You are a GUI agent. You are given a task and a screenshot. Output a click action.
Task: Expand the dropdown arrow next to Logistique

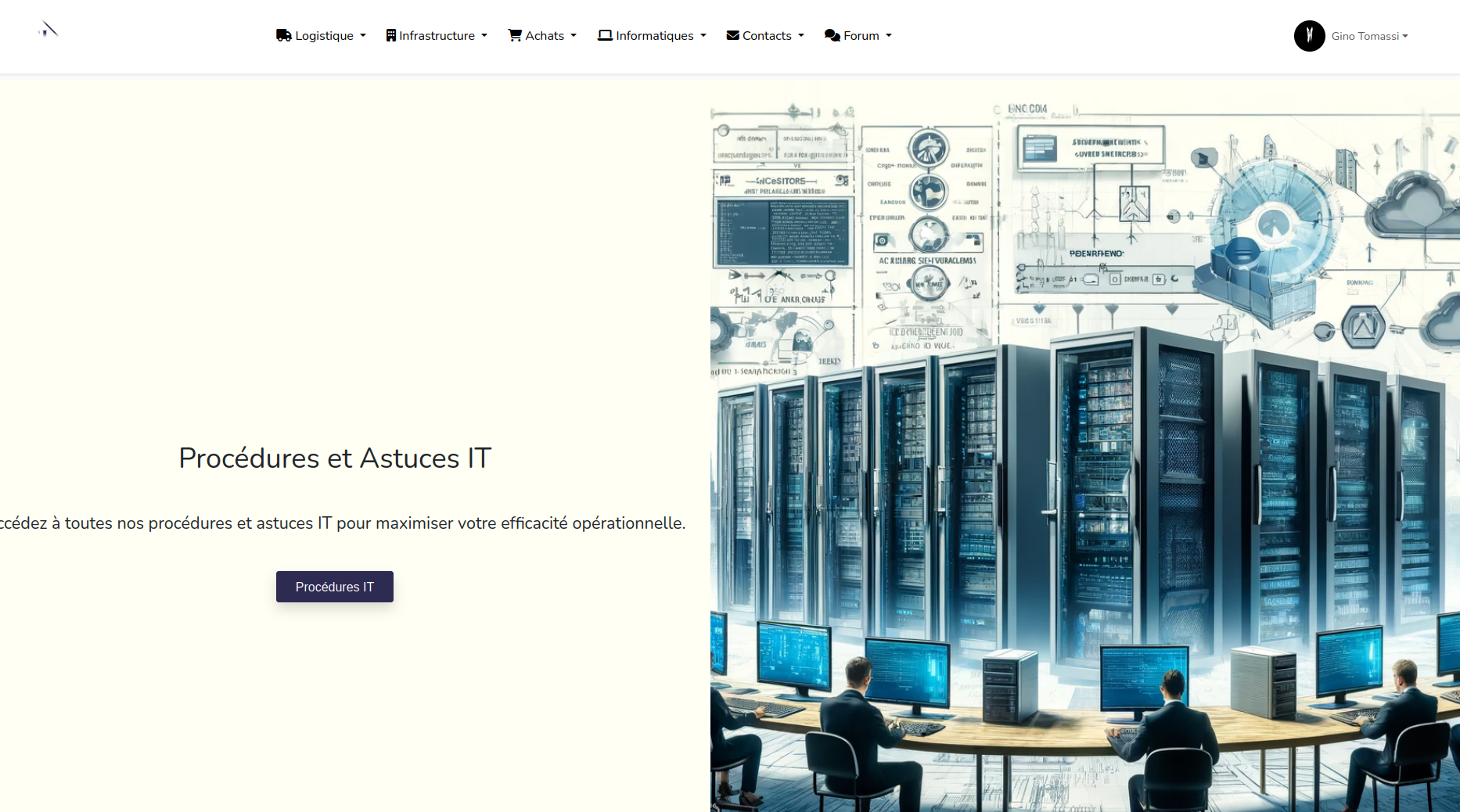363,36
